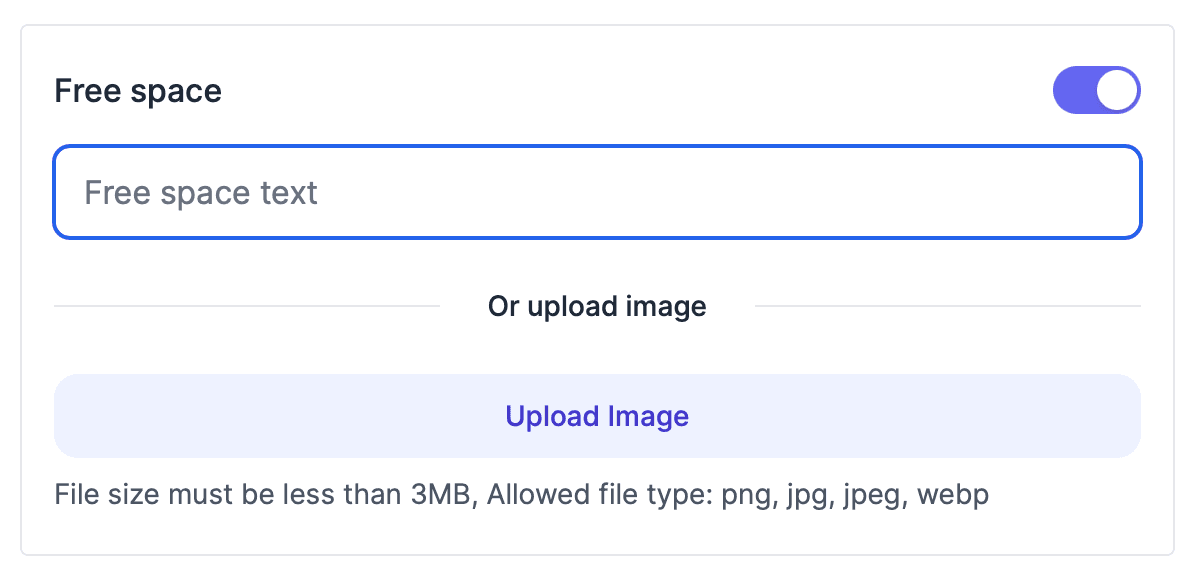Viewport: 1202px width, 576px height.
Task: Disable the Free space option
Action: [x=1096, y=91]
